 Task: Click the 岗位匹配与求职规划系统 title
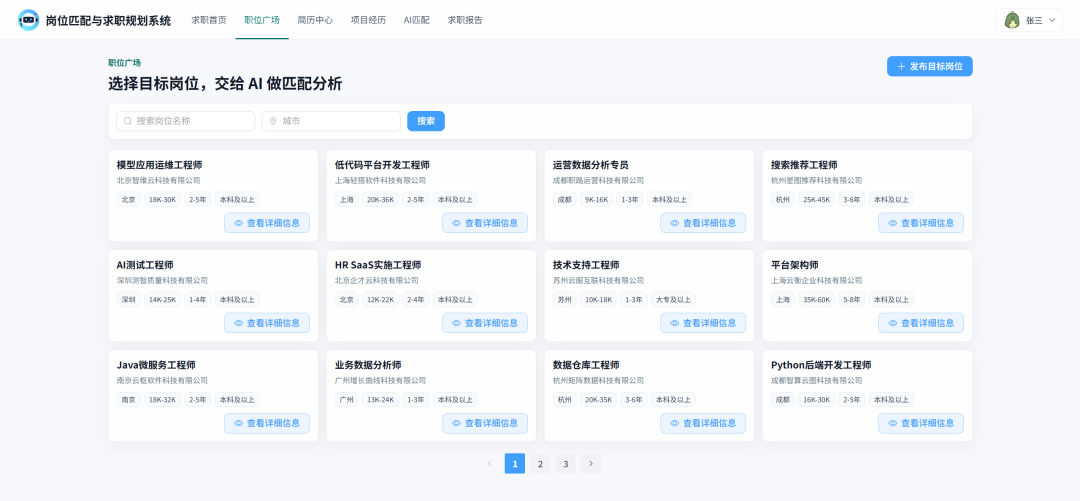point(108,21)
